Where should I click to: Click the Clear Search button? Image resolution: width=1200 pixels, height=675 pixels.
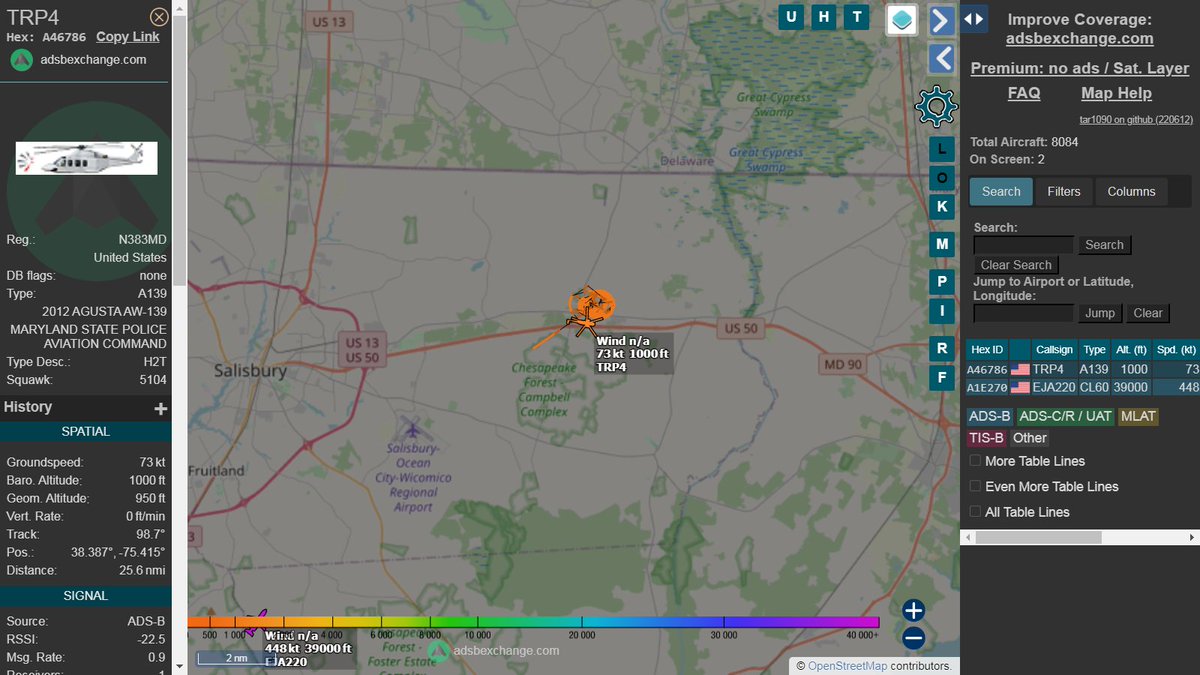[x=1016, y=264]
